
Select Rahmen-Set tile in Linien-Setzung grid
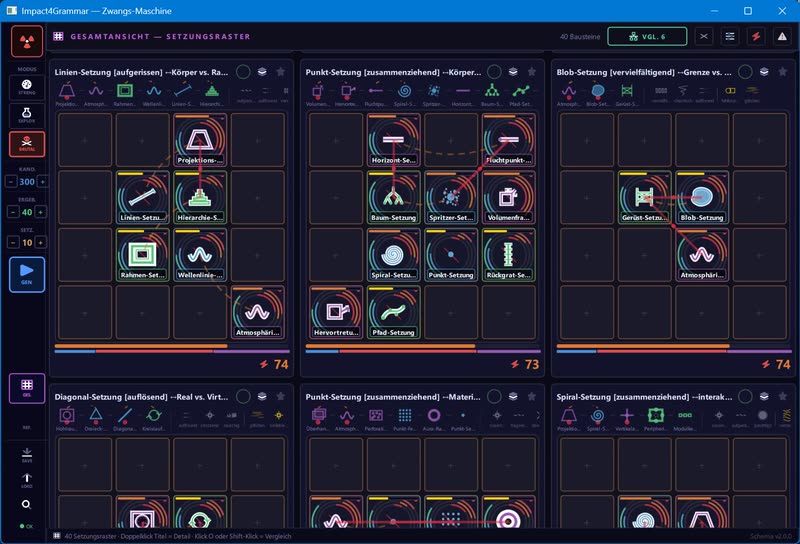(x=142, y=255)
